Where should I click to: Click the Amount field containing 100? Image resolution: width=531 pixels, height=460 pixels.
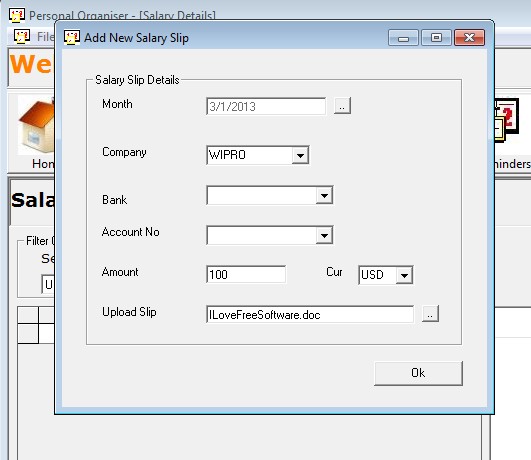pyautogui.click(x=246, y=274)
